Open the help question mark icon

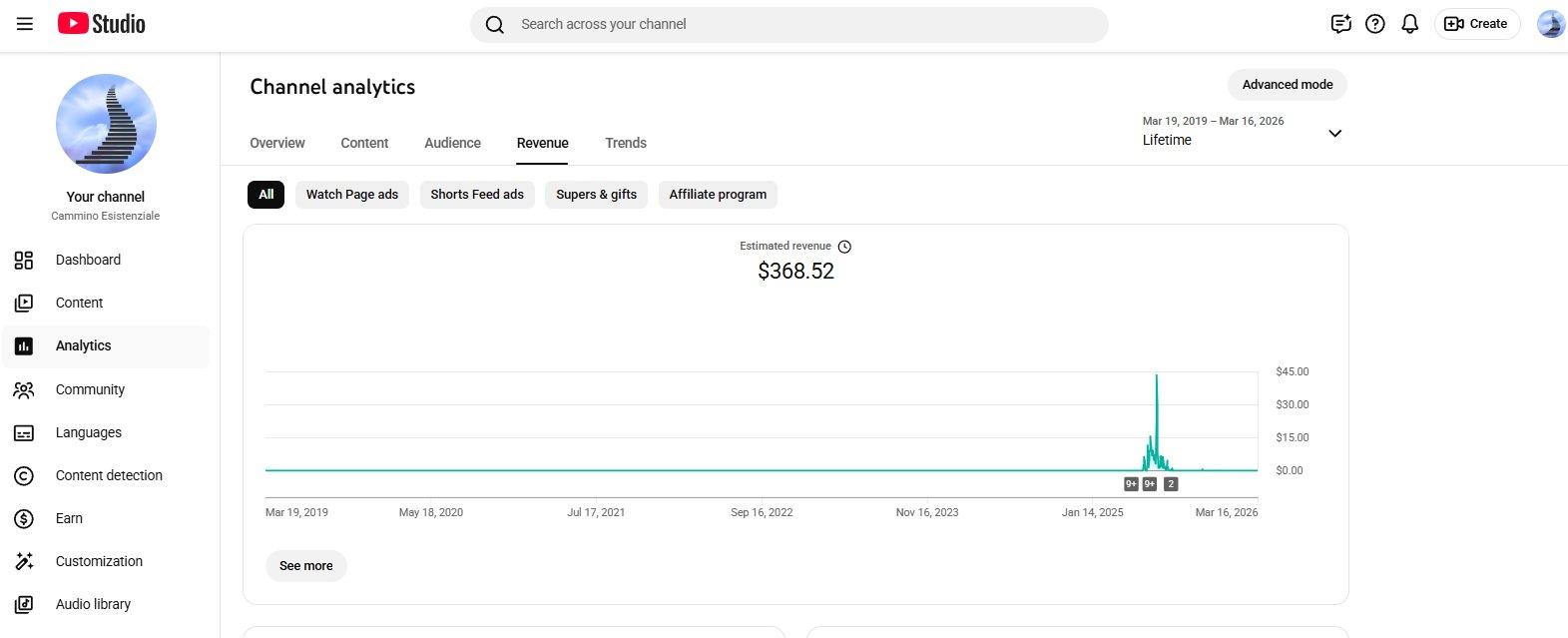click(x=1375, y=24)
